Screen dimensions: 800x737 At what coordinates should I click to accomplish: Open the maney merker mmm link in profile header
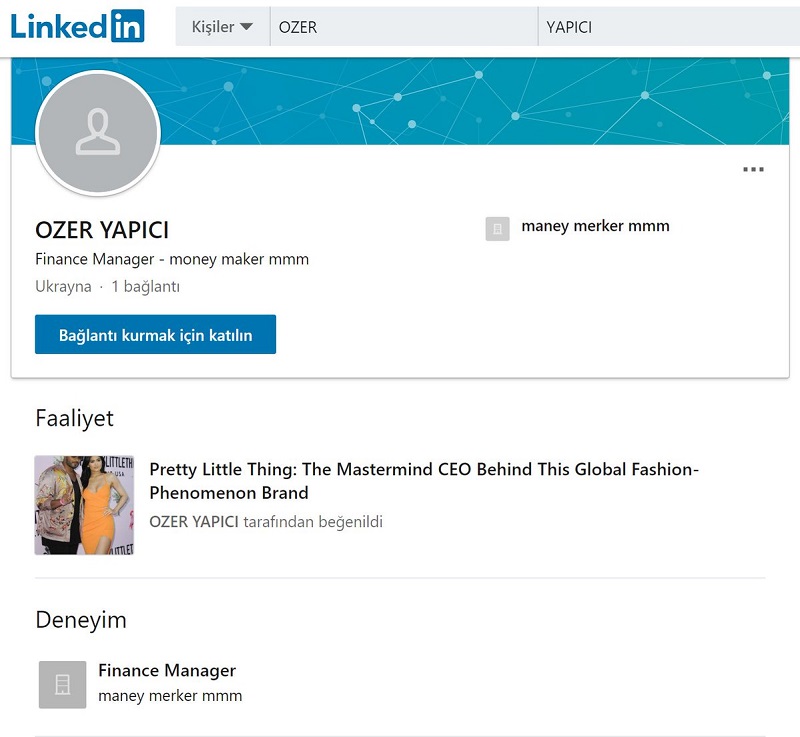(x=595, y=226)
